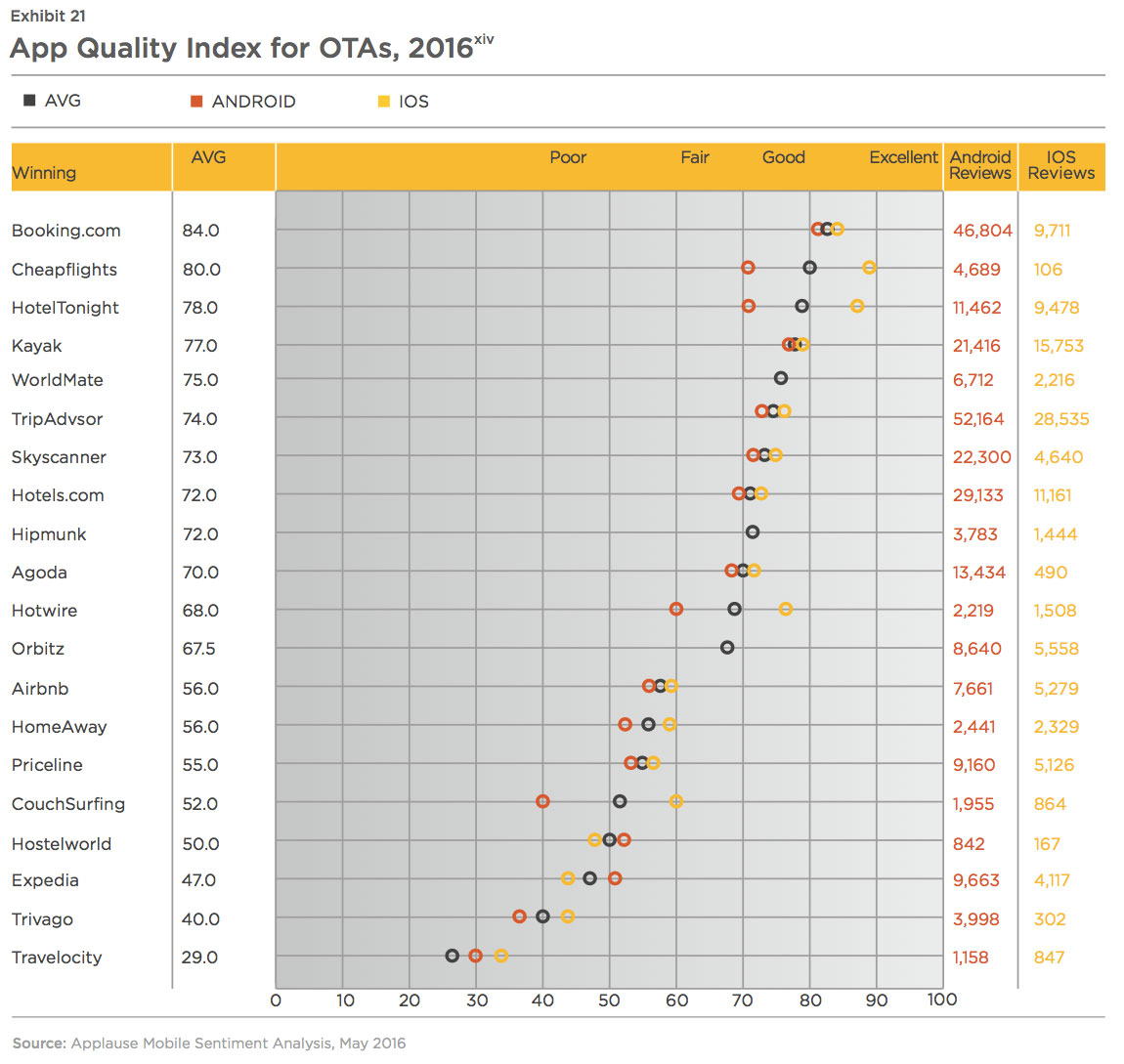Viewport: 1124px width, 1064px height.
Task: Select the Hostelworld row label
Action: click(62, 844)
